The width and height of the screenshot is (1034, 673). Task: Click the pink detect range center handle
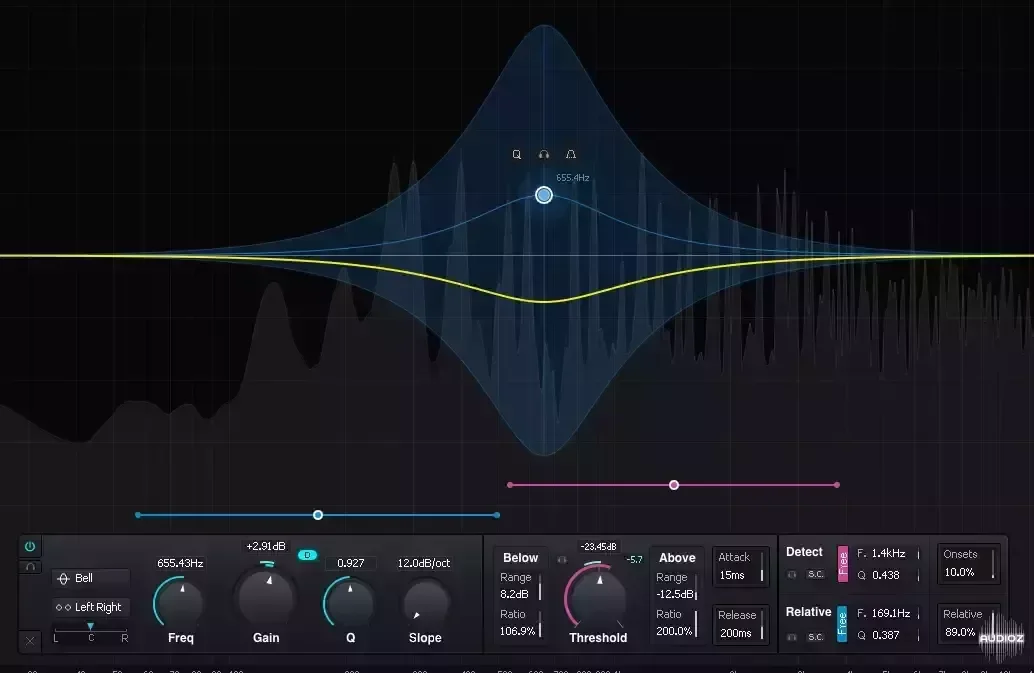[674, 485]
